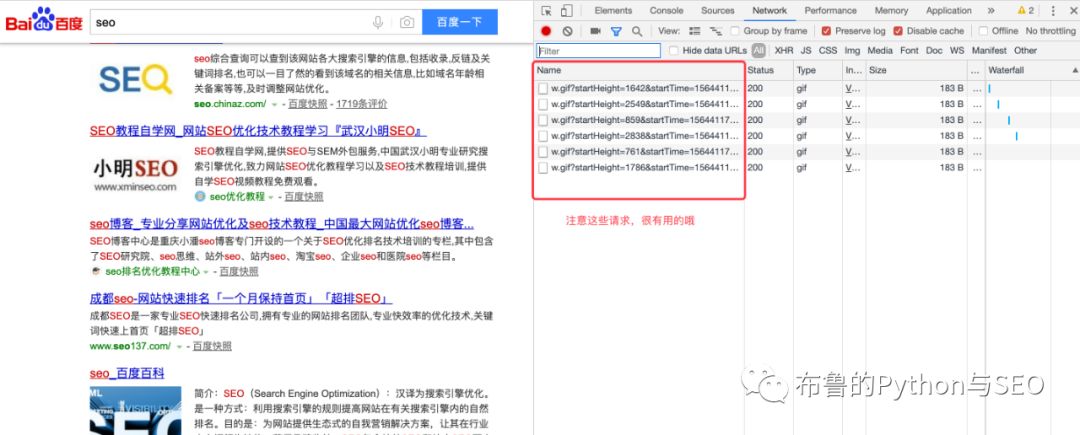
Task: Open the network search magnifier icon
Action: coord(637,31)
